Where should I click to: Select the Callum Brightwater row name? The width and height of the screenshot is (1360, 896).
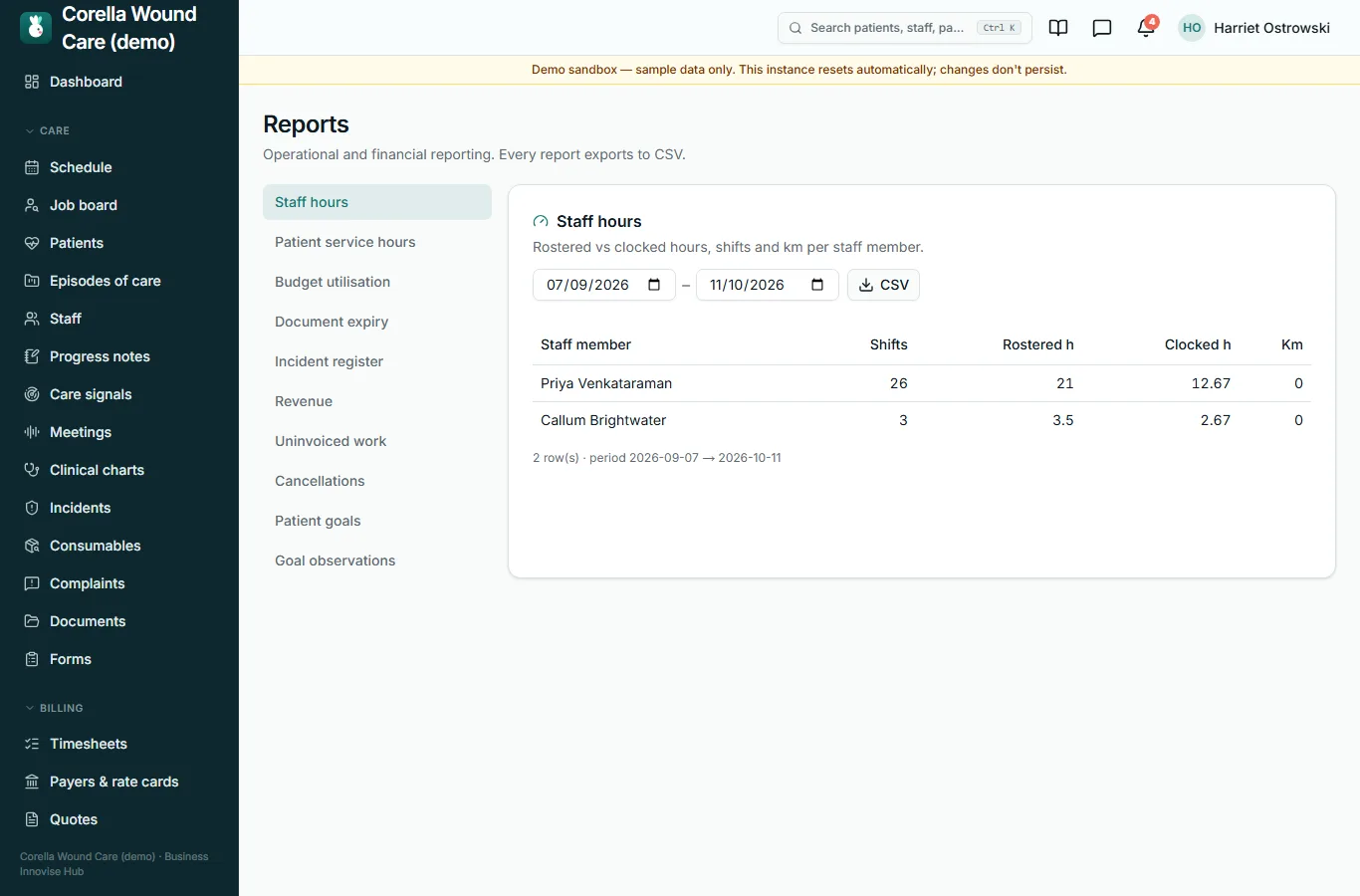point(603,420)
